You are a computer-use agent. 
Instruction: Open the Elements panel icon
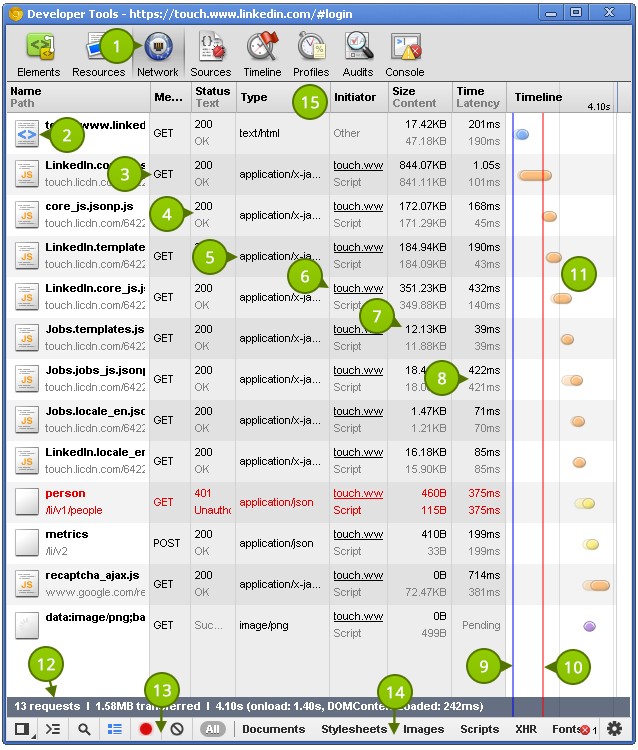(39, 48)
